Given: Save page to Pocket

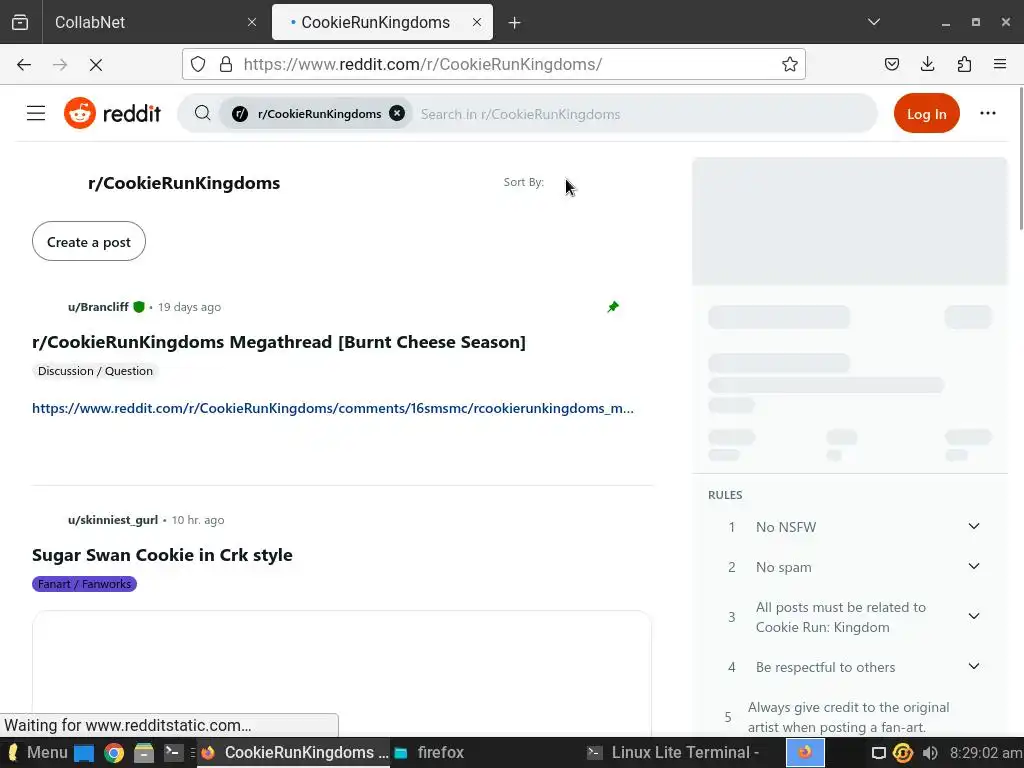Looking at the screenshot, I should coord(891,64).
